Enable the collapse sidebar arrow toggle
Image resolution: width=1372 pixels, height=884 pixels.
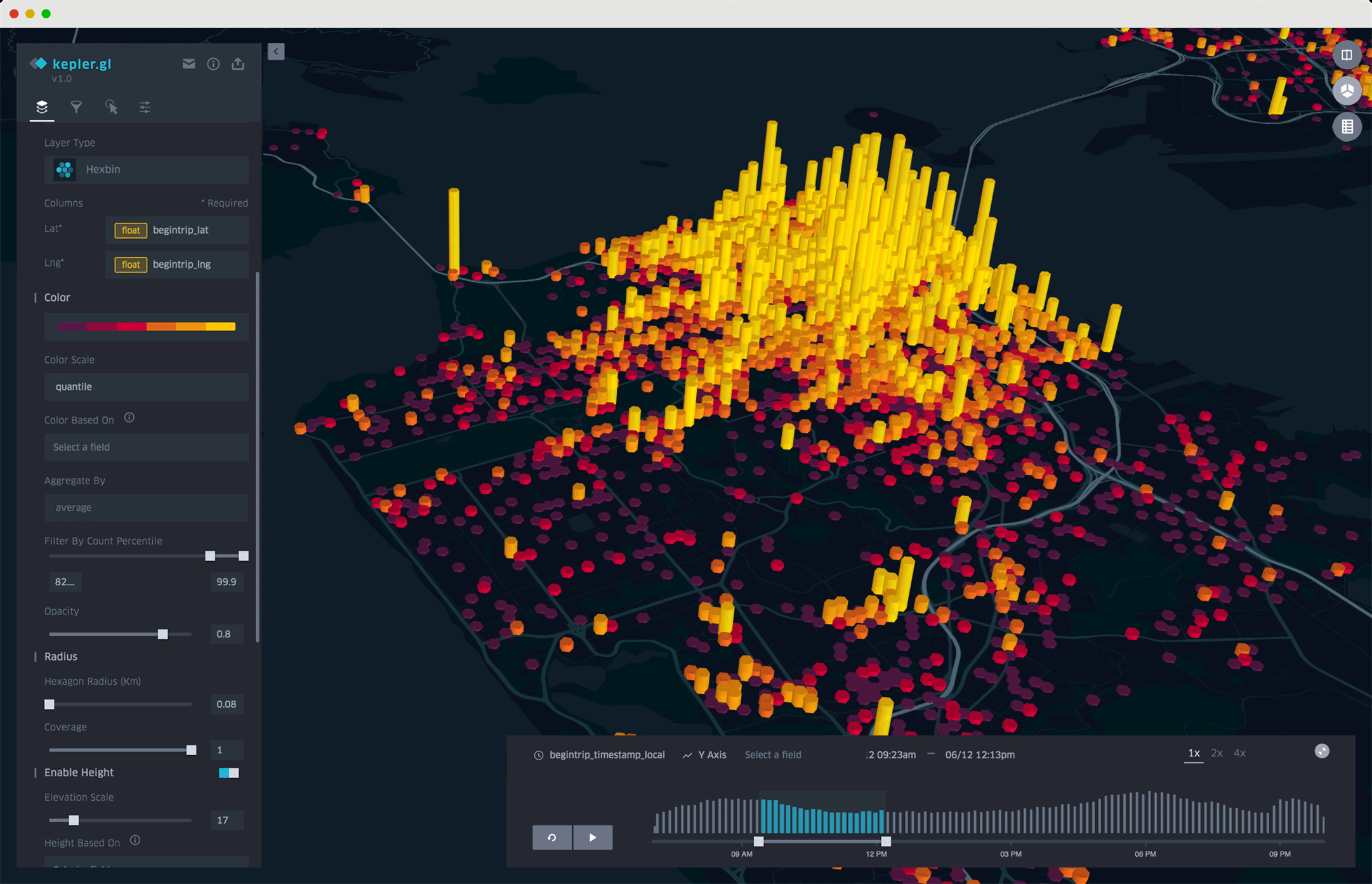[276, 52]
